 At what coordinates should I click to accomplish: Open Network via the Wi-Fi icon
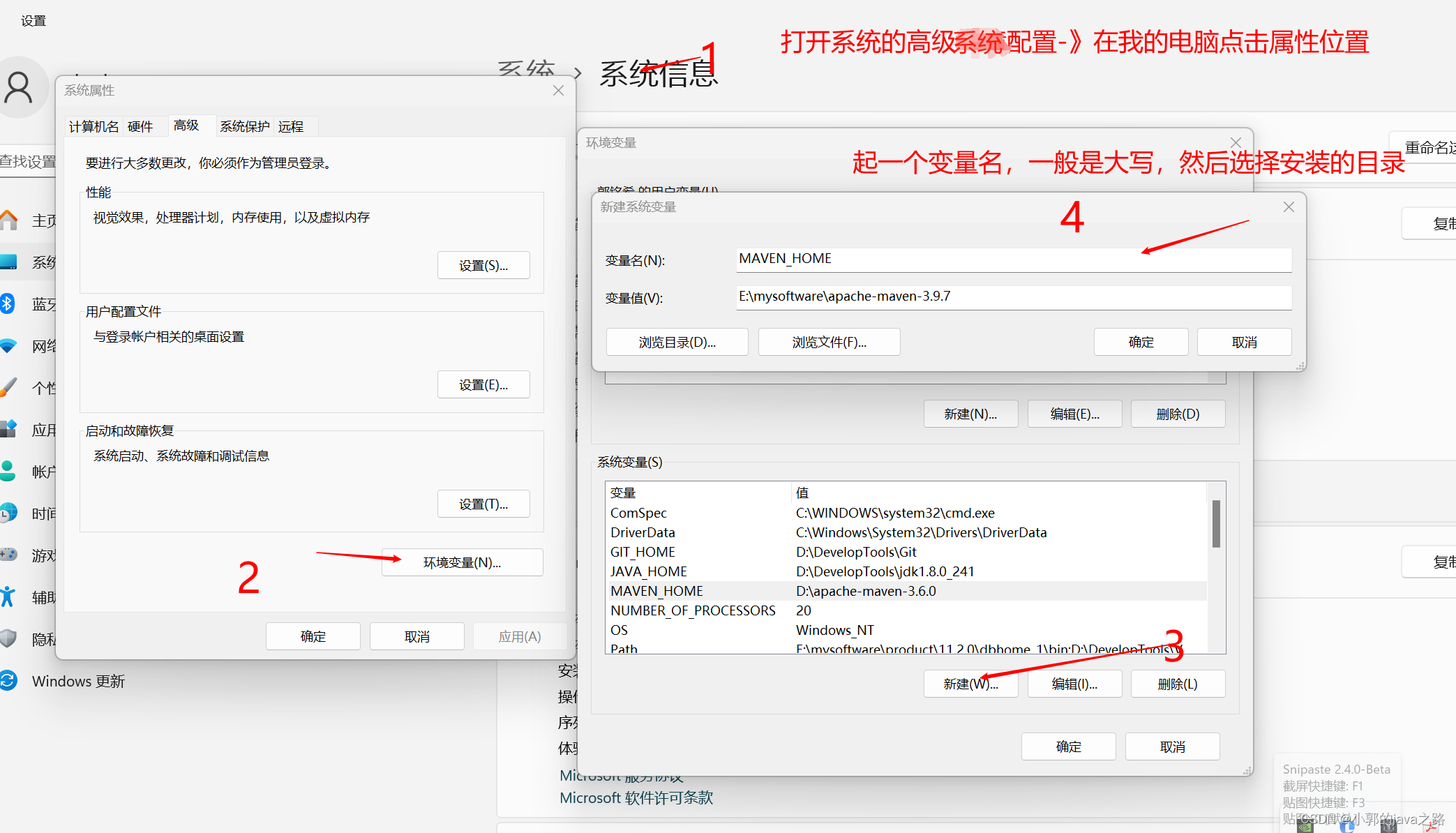click(8, 345)
